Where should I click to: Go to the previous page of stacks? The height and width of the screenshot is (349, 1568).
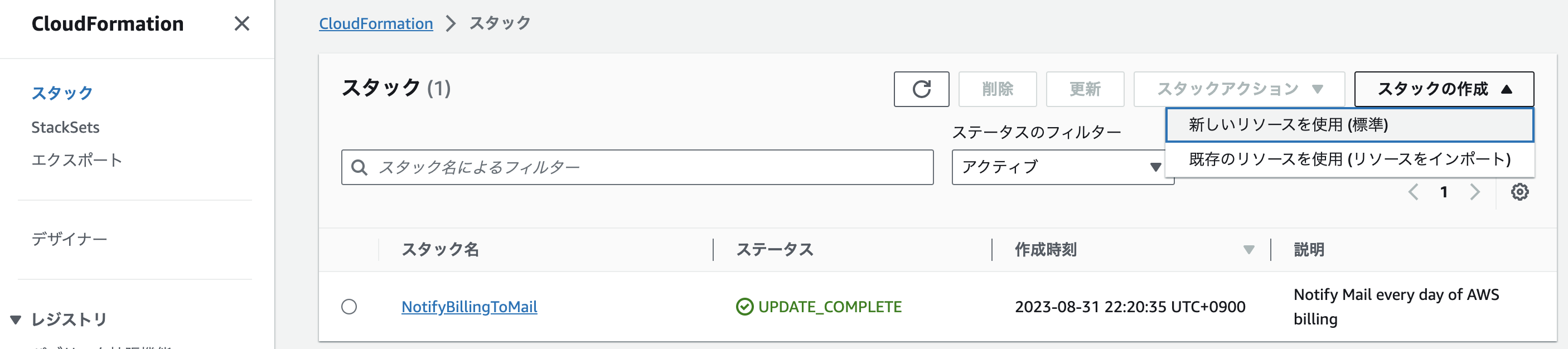(x=1412, y=191)
